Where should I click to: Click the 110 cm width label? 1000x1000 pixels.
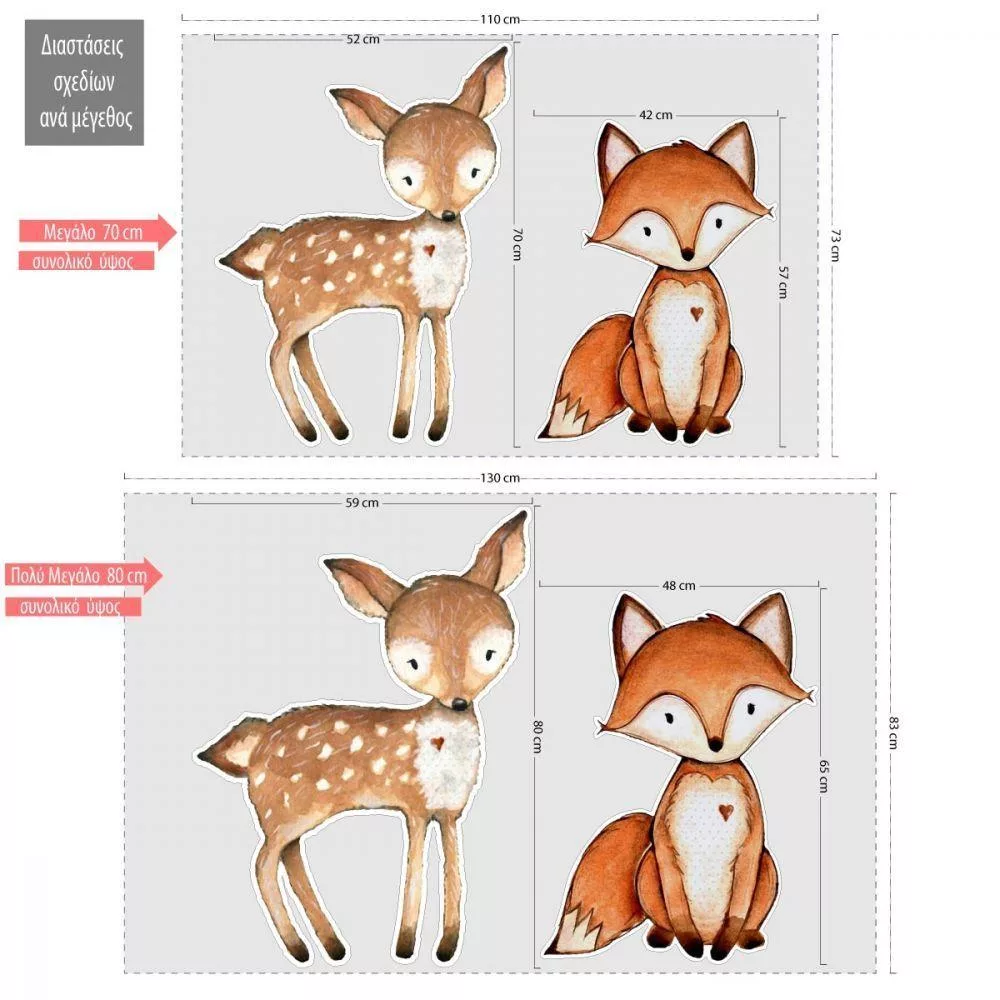500,19
